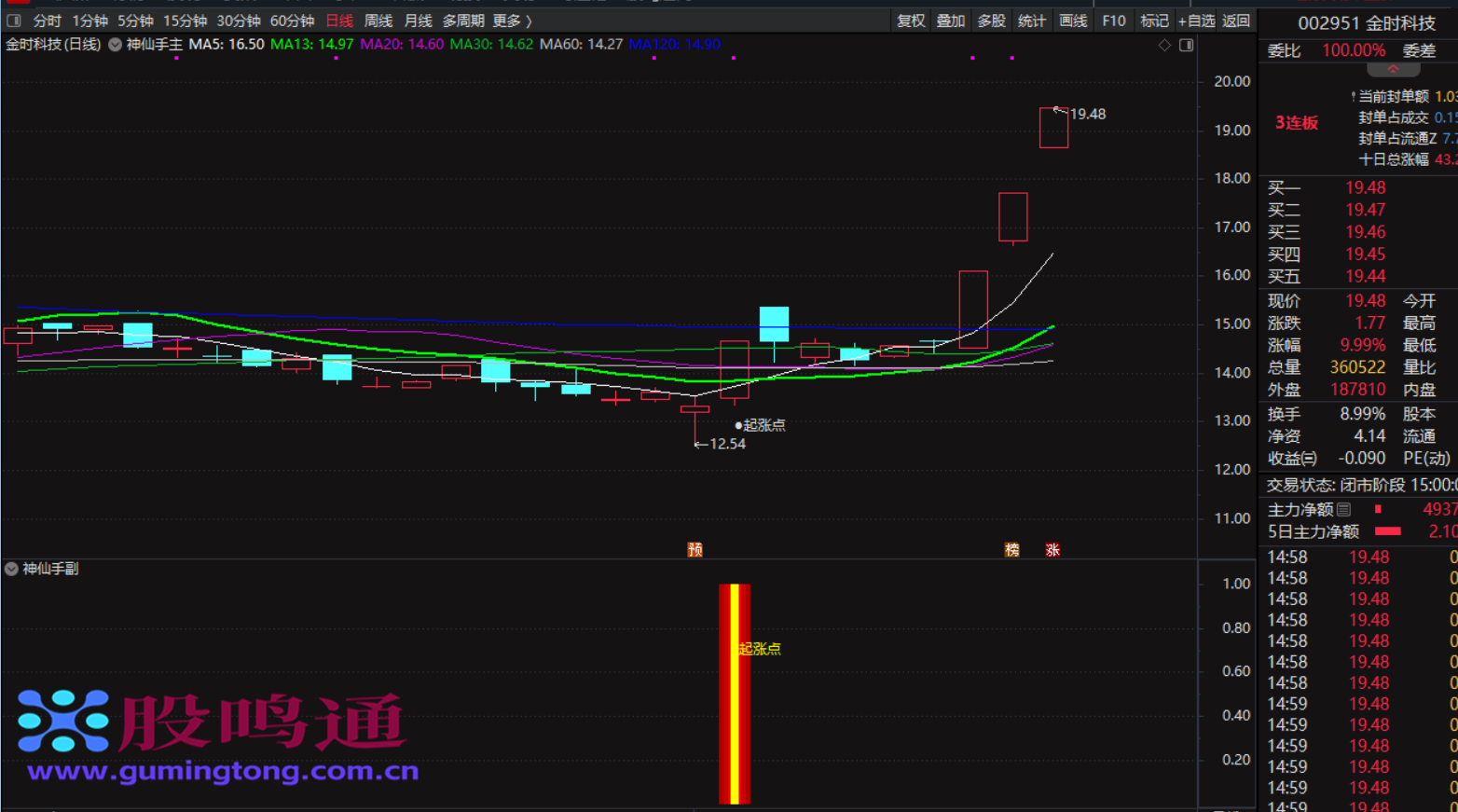The image size is (1458, 812).
Task: Open the 分时 intraday view
Action: (47, 21)
